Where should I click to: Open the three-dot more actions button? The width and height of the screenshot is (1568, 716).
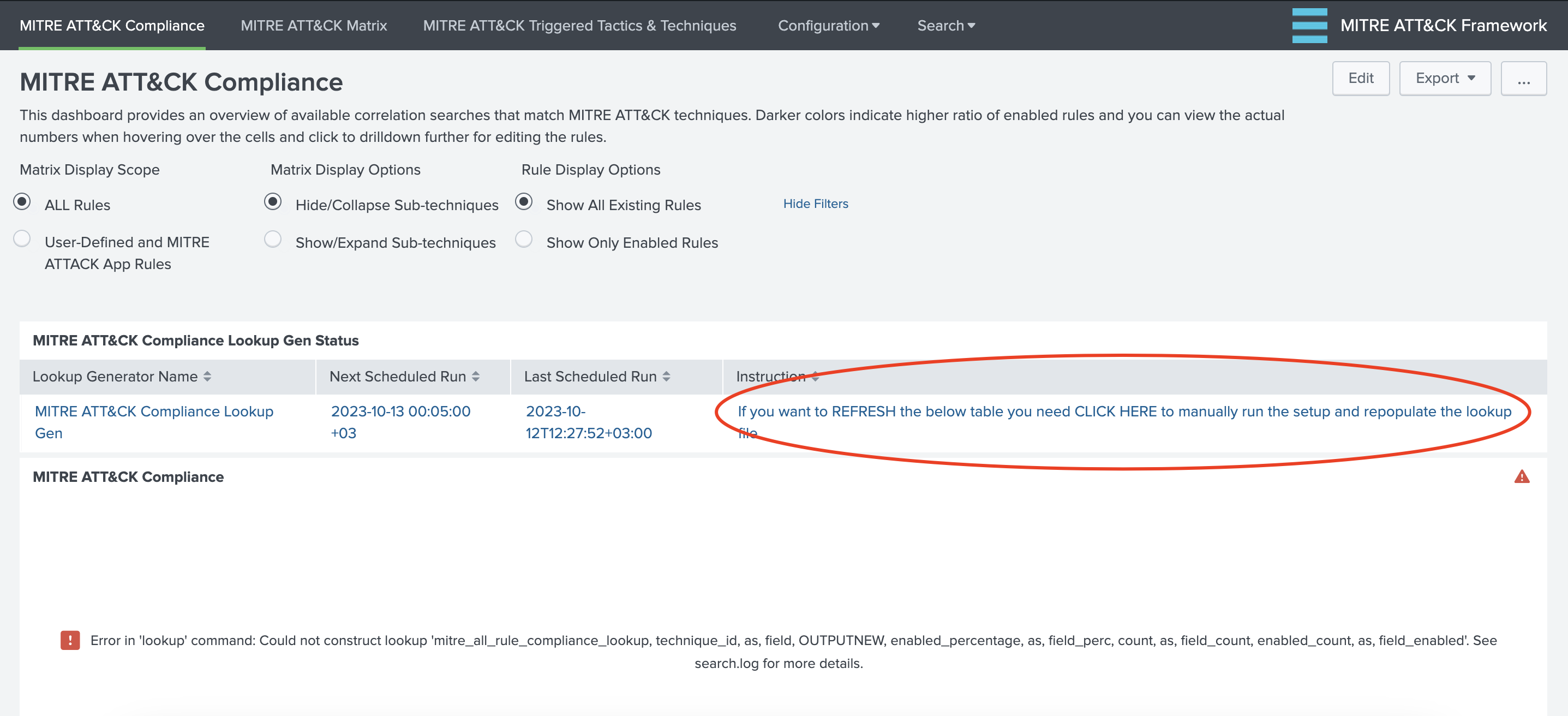(x=1523, y=79)
